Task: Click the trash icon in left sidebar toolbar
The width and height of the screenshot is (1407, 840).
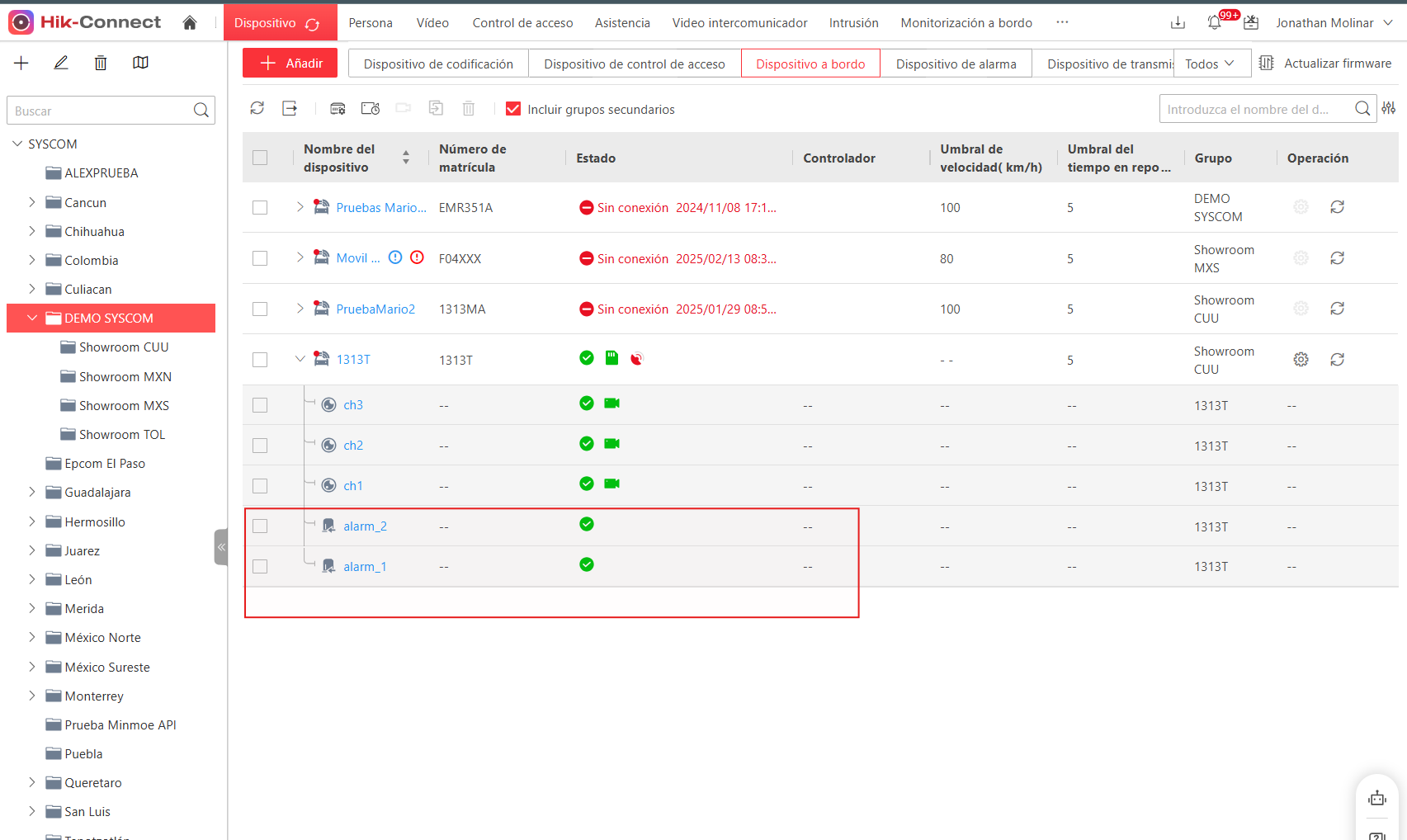Action: click(101, 63)
